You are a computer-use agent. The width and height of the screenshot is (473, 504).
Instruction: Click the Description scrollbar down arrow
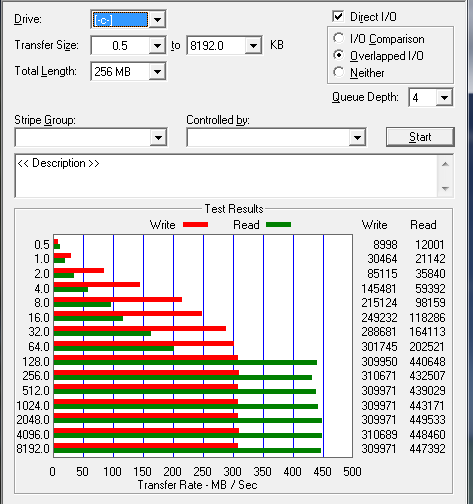point(445,189)
